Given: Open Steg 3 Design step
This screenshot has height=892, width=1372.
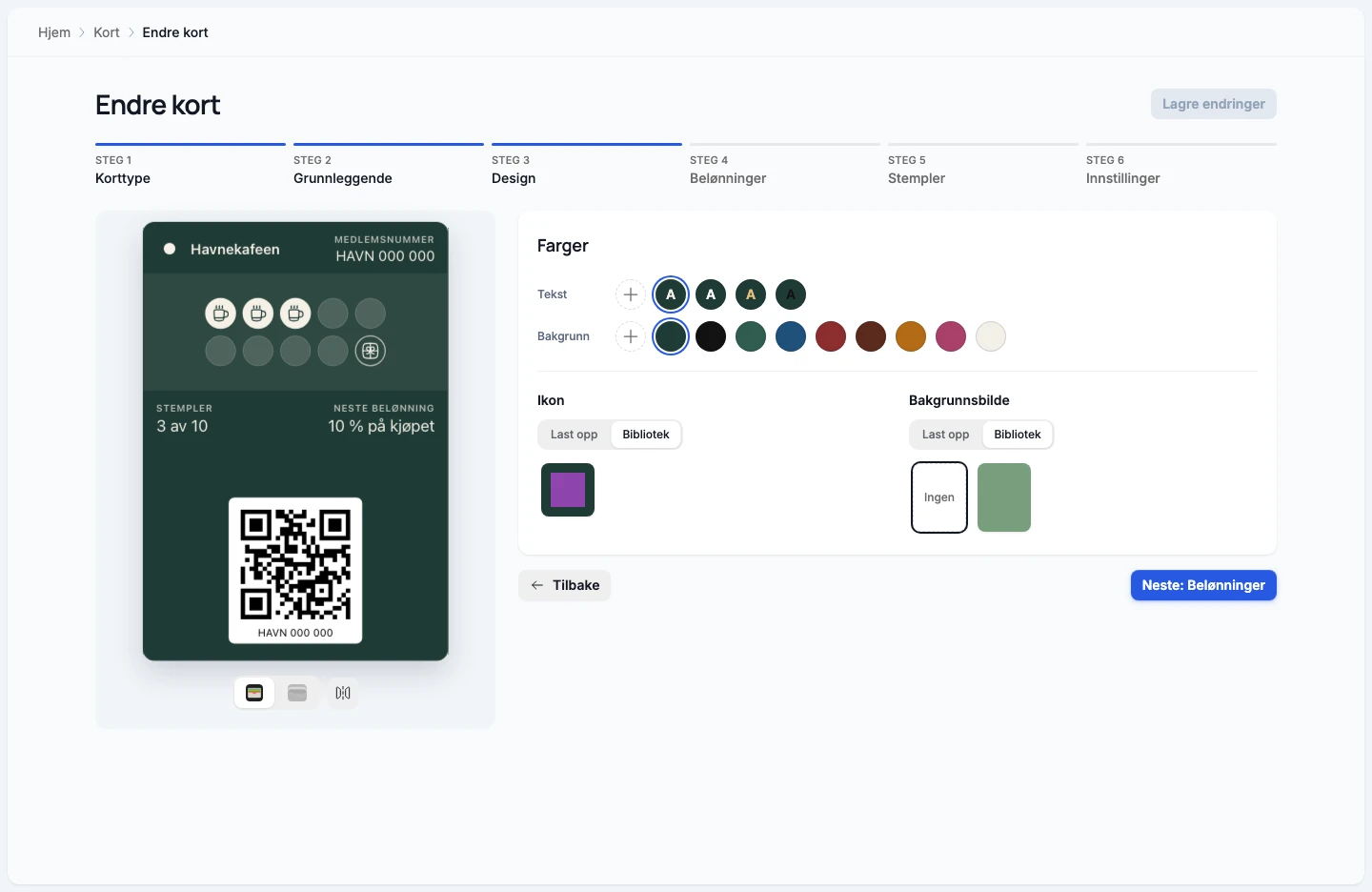Looking at the screenshot, I should [587, 166].
